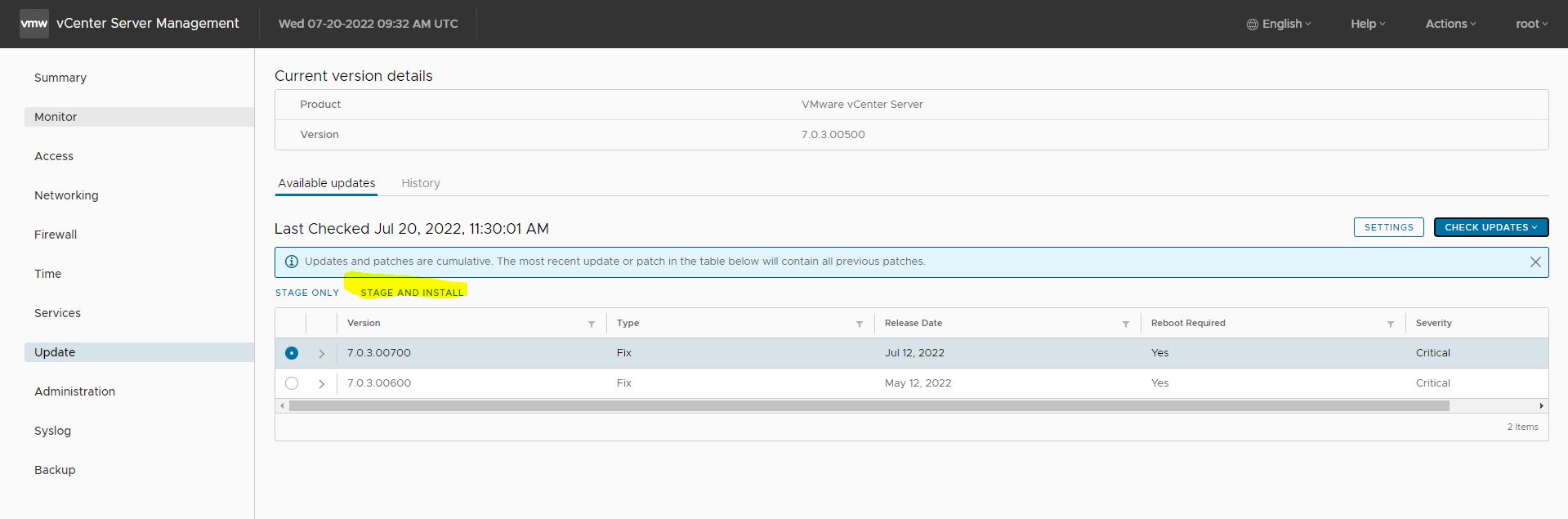Viewport: 1568px width, 519px height.
Task: Click the Jul 12, 2022 release date
Action: pos(914,353)
